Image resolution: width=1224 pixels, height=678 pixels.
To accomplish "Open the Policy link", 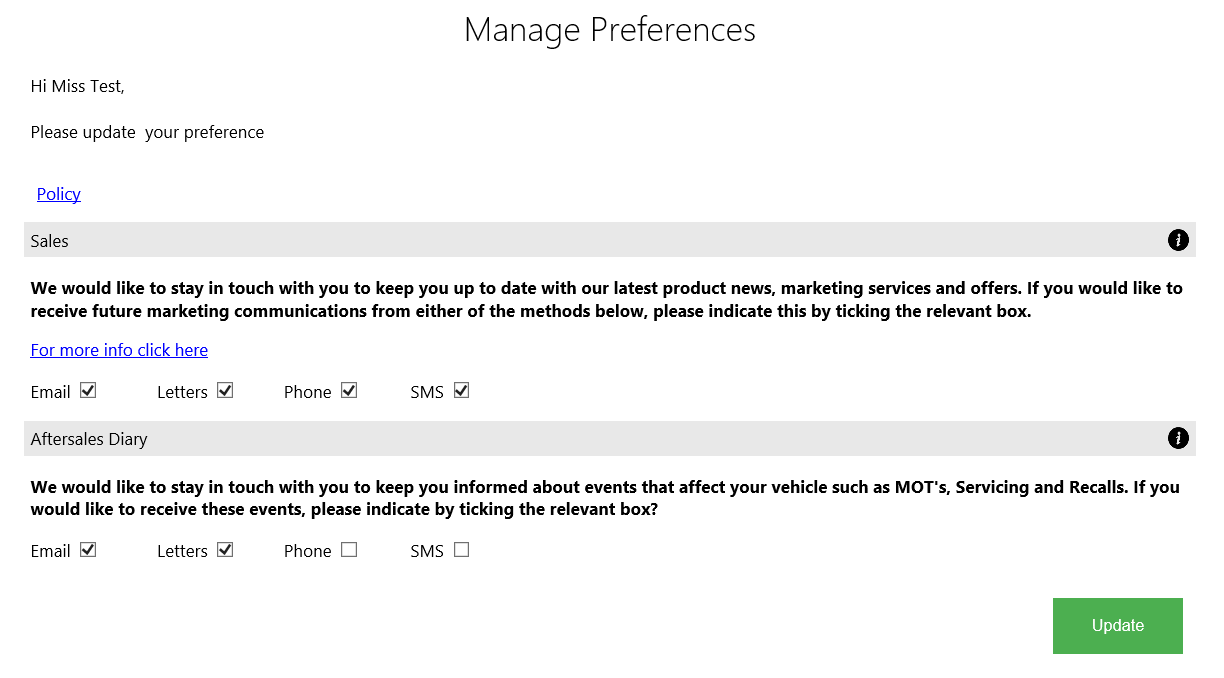I will 59,194.
